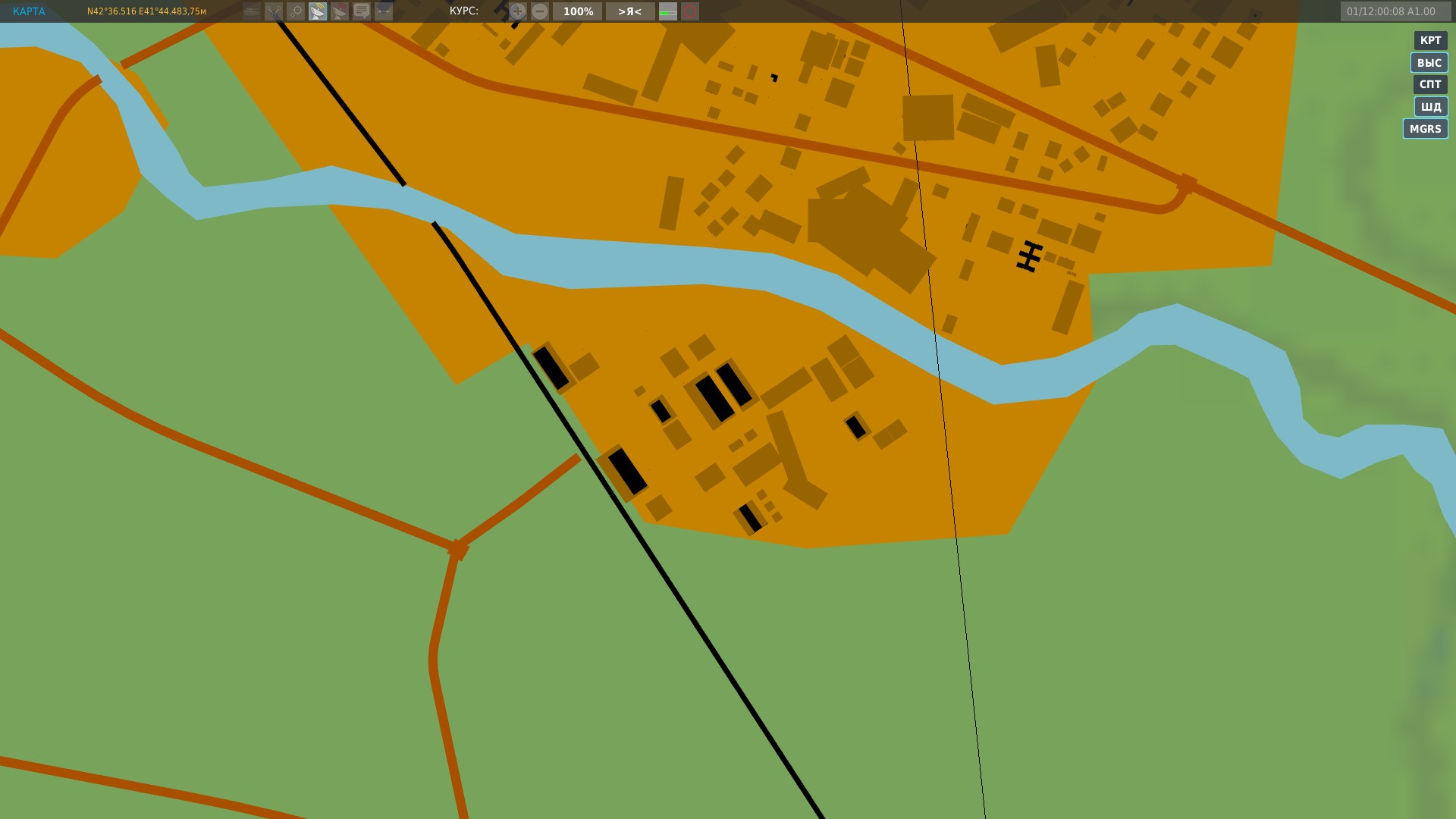The width and height of the screenshot is (1456, 819).
Task: Select the СПТ satellite mode
Action: [1430, 84]
